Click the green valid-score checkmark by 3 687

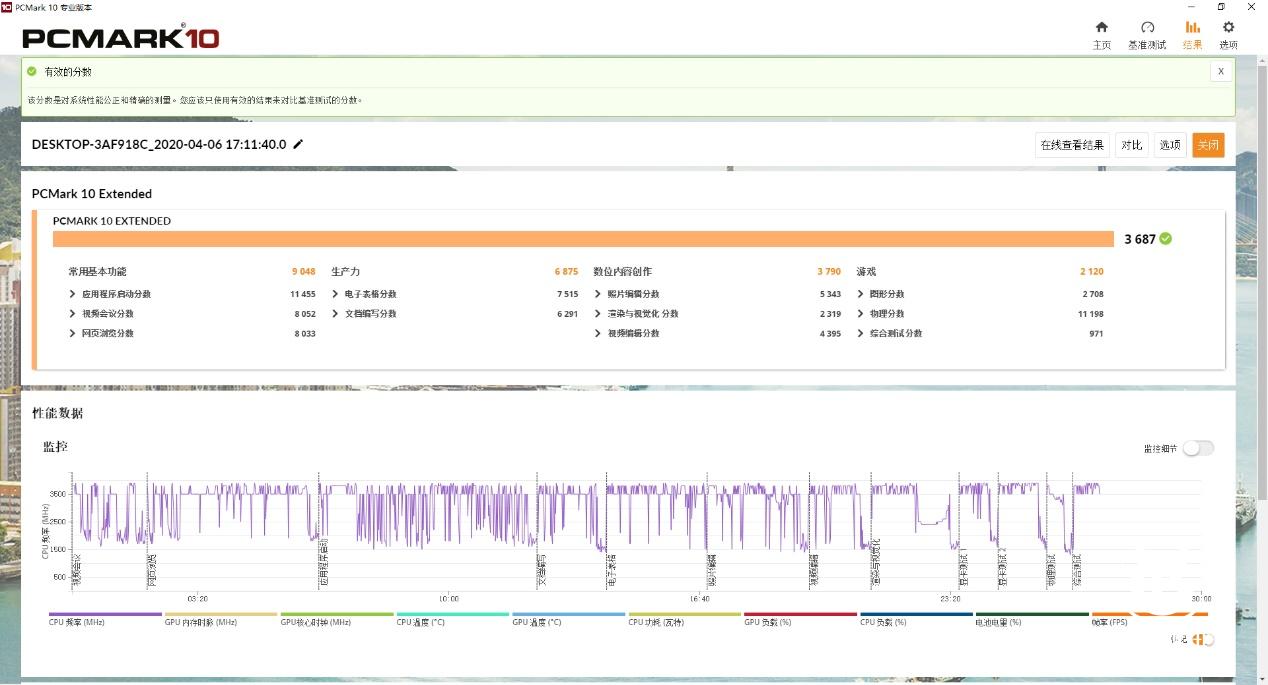click(x=1166, y=239)
